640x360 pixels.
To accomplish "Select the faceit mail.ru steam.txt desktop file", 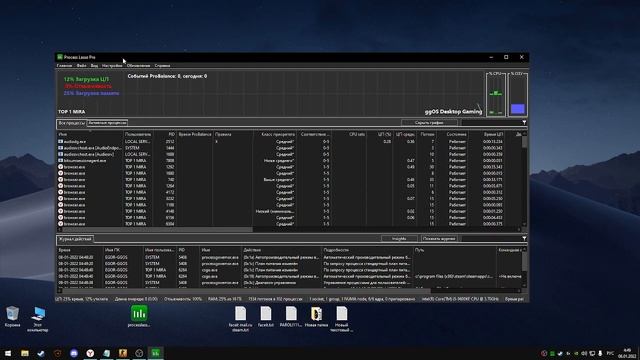I will [240, 318].
